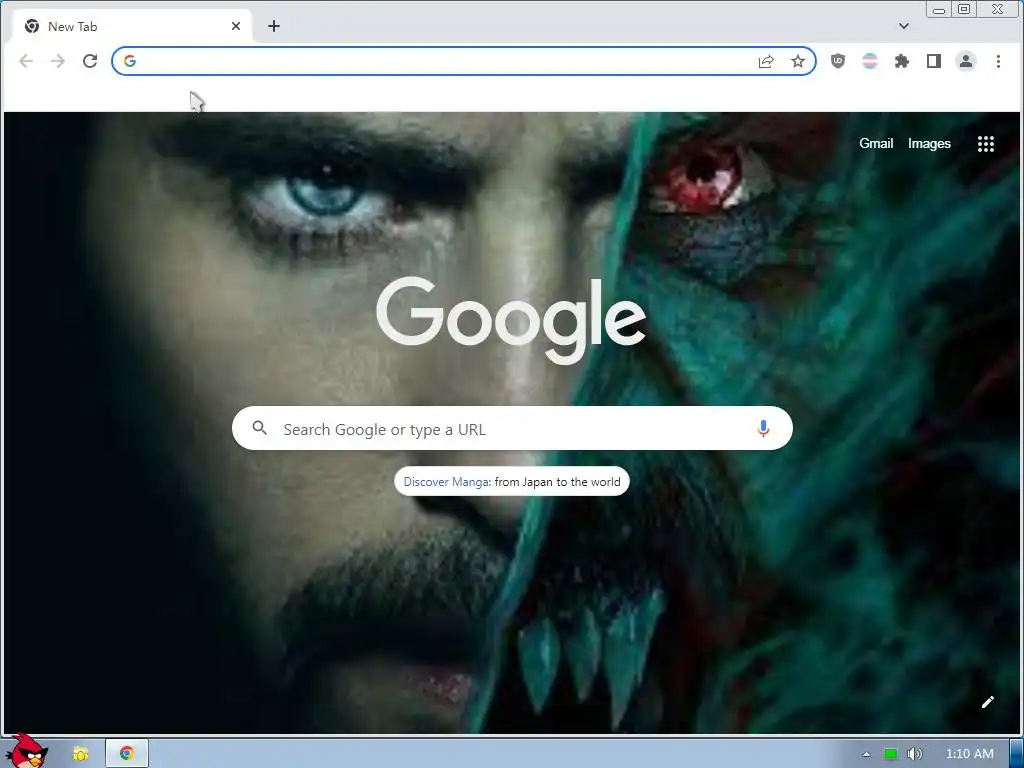
Task: Bookmark this tab with the star icon
Action: pos(798,61)
